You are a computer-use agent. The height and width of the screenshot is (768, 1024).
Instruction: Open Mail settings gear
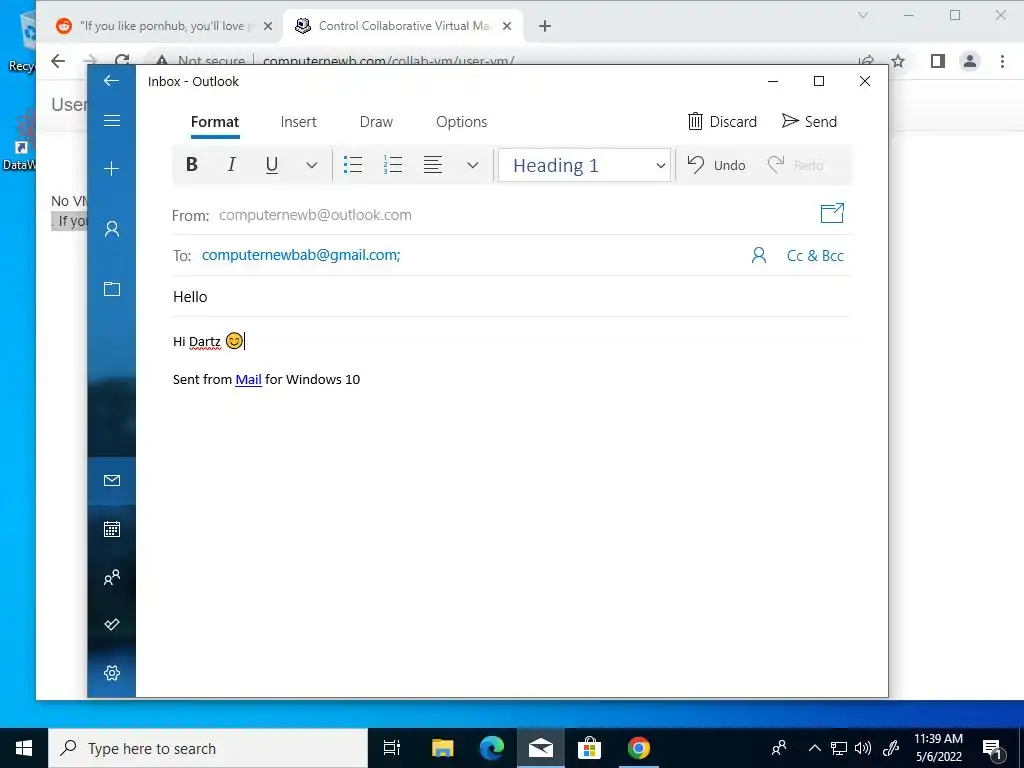pos(112,673)
